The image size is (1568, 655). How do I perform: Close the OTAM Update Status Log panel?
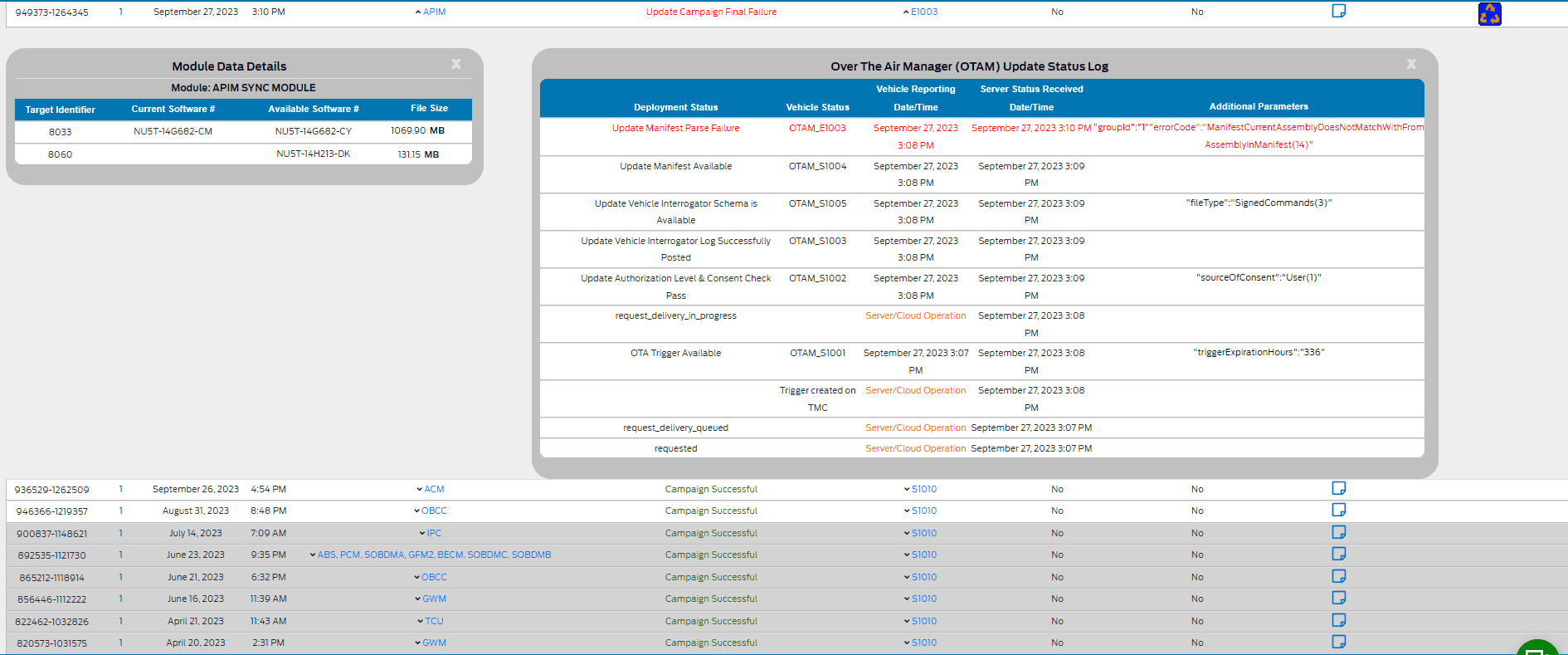tap(1411, 64)
